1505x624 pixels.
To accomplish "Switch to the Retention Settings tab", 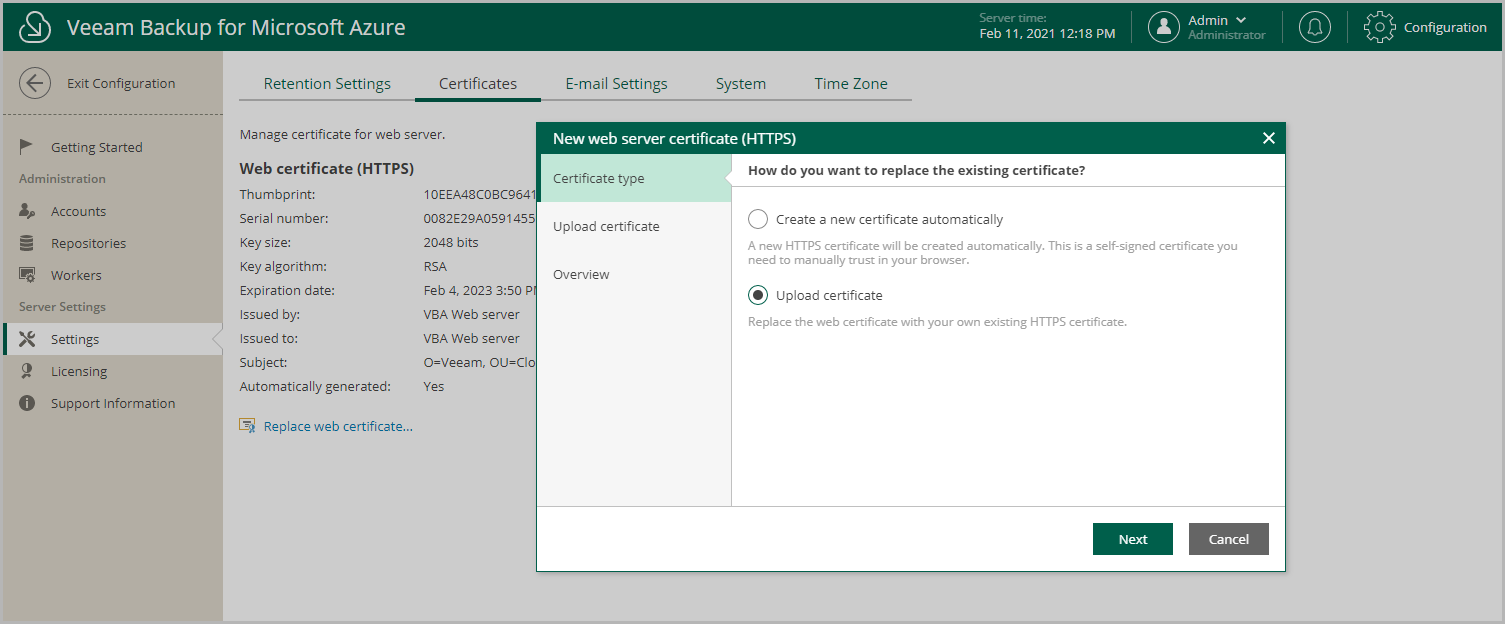I will [327, 84].
